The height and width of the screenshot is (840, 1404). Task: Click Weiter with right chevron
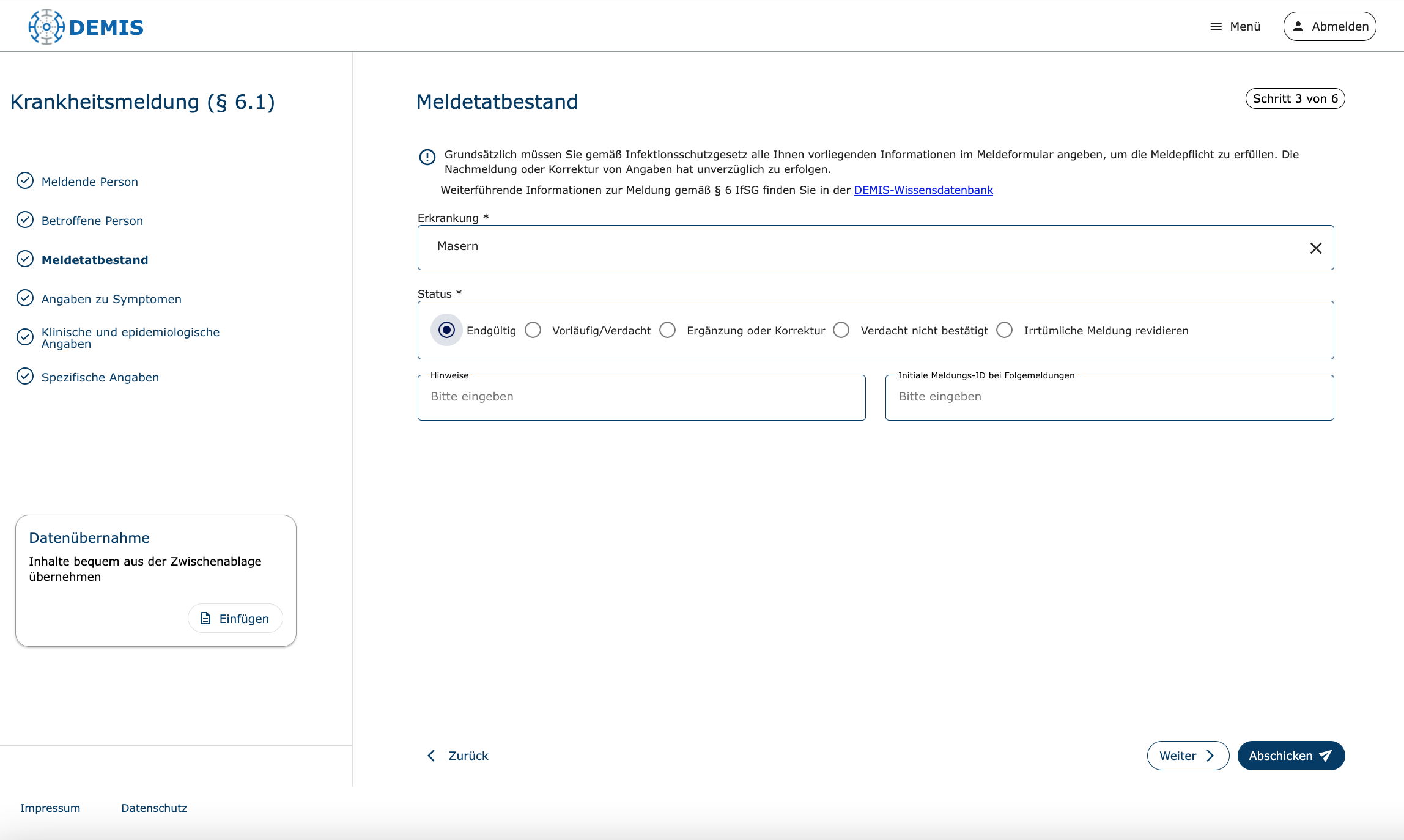click(1188, 756)
